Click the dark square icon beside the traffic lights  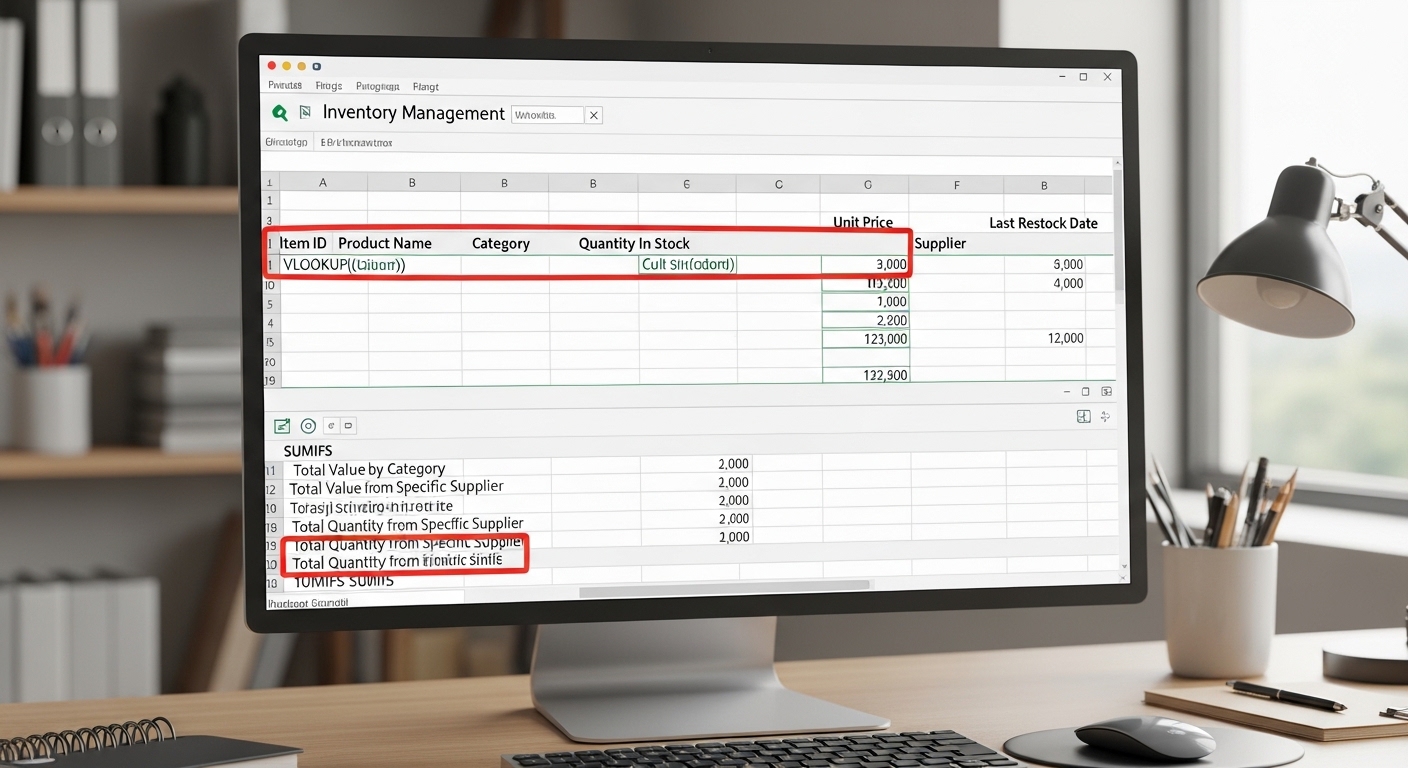[x=316, y=66]
